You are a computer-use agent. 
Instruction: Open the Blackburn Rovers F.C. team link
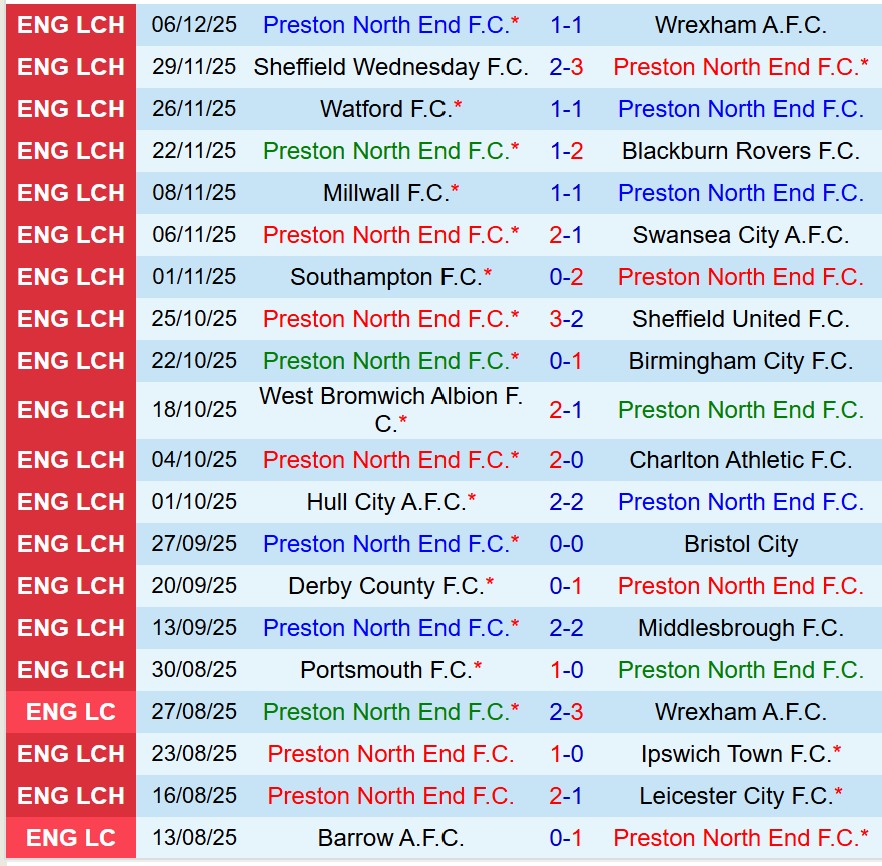pyautogui.click(x=740, y=151)
